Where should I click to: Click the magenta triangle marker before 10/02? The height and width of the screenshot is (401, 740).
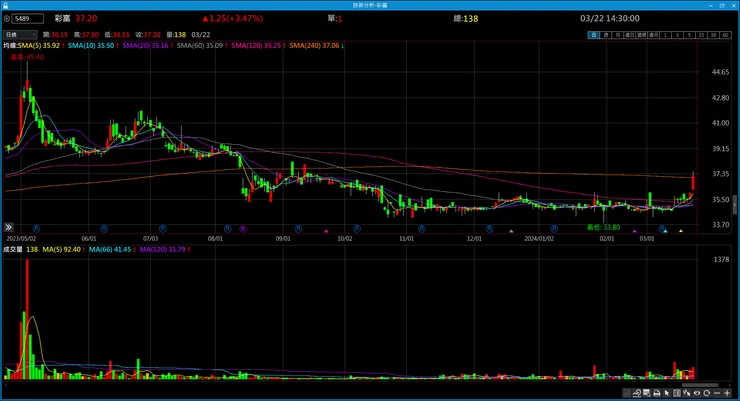click(x=326, y=231)
